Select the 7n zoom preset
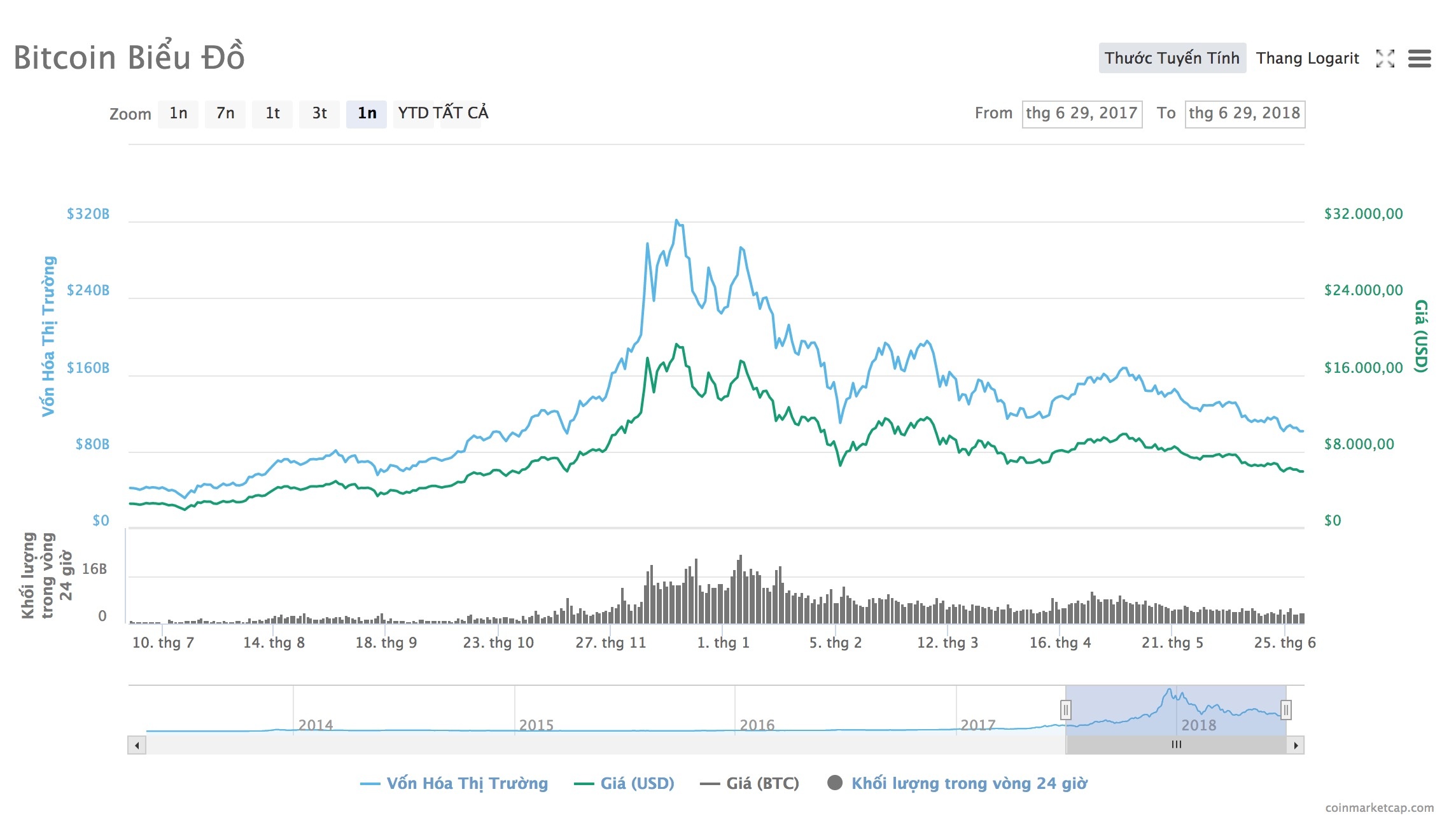1456x822 pixels. coord(225,114)
